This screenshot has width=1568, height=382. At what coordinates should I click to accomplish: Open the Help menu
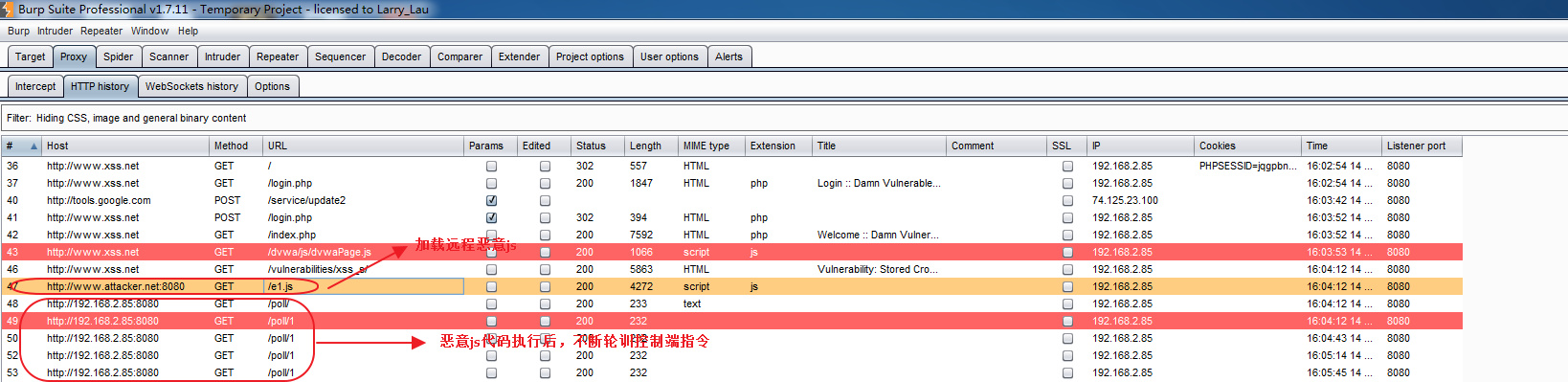click(x=188, y=31)
